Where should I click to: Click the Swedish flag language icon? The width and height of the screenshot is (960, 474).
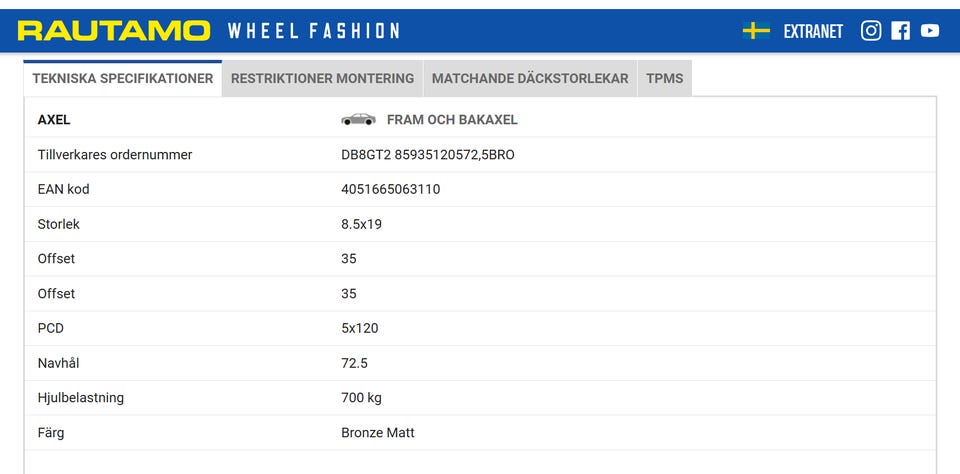point(756,31)
